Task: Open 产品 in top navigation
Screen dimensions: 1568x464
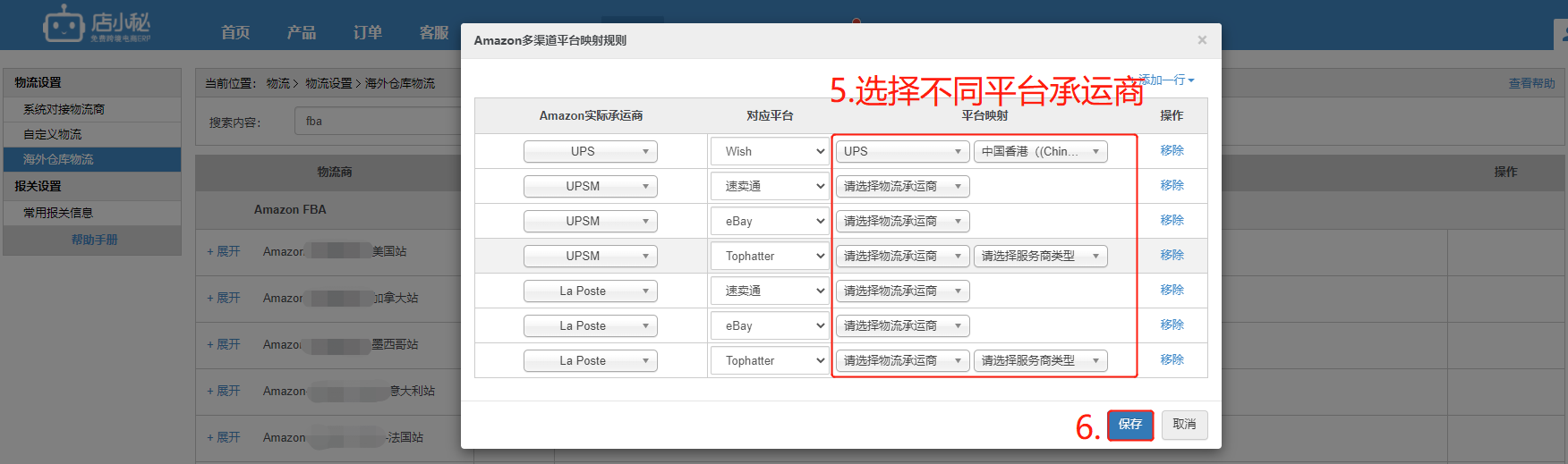Action: (x=302, y=32)
